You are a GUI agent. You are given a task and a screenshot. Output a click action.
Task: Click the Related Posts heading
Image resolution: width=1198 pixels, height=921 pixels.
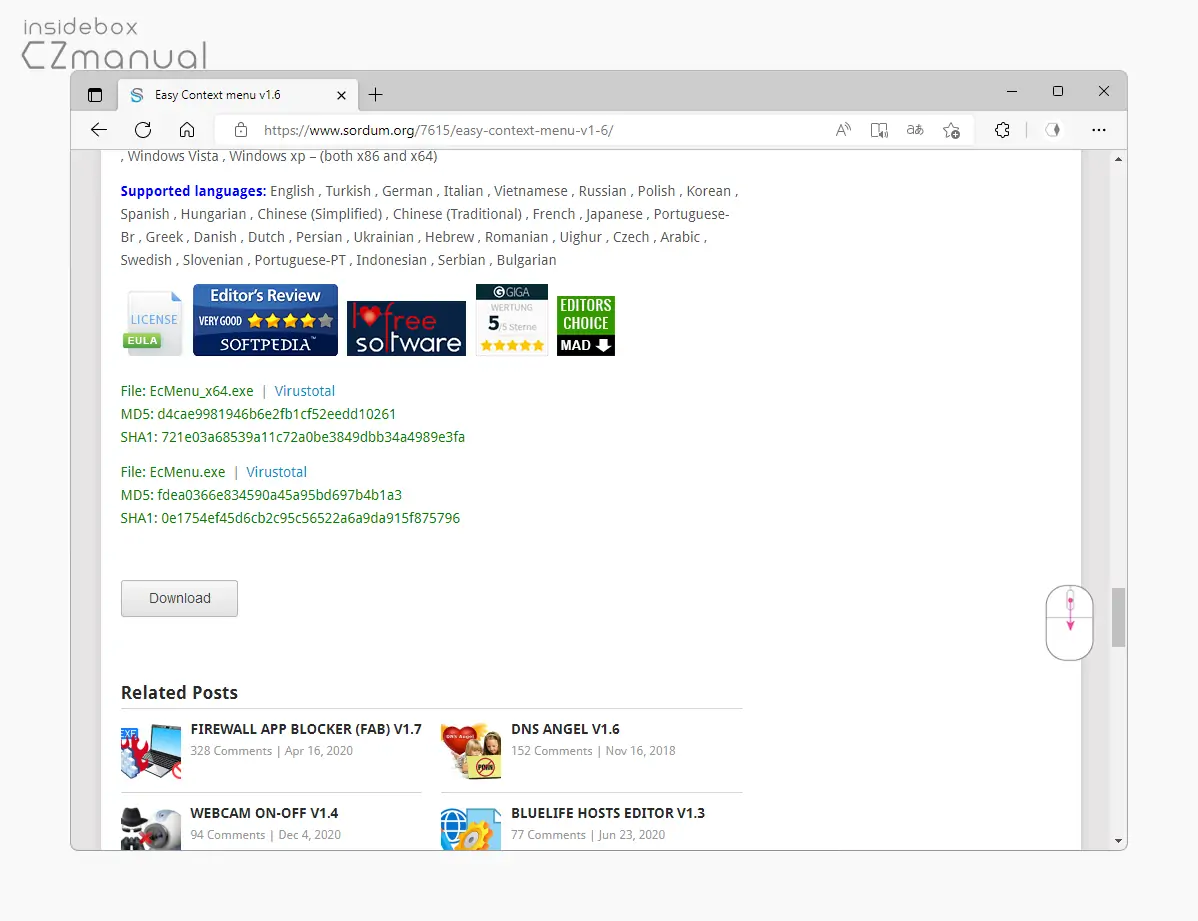(x=180, y=692)
